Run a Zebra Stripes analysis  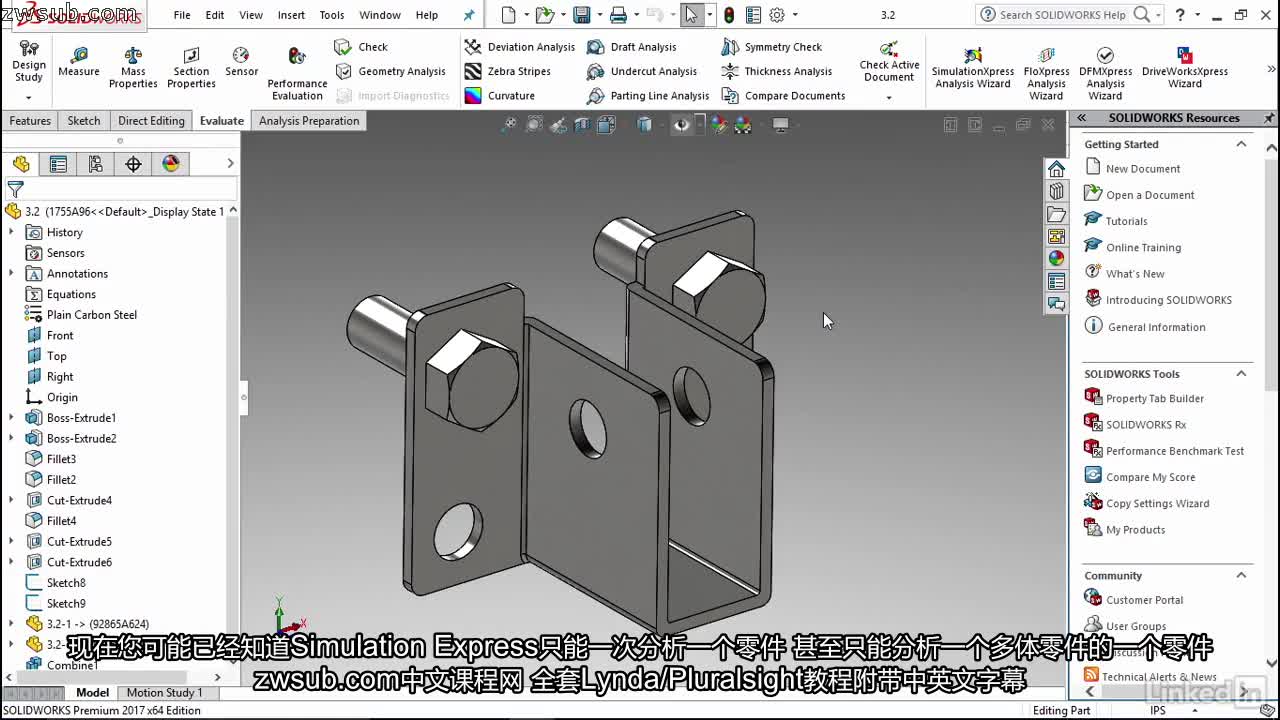[x=510, y=72]
